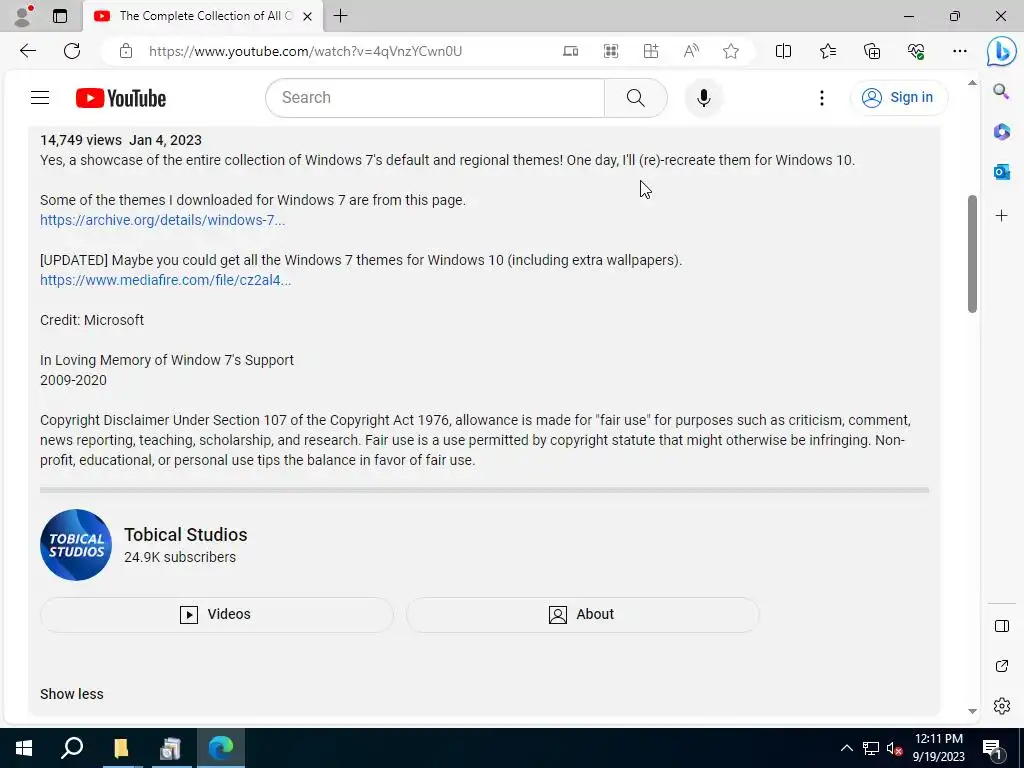Open Favorites list icon
Image resolution: width=1024 pixels, height=768 pixels.
[x=827, y=51]
